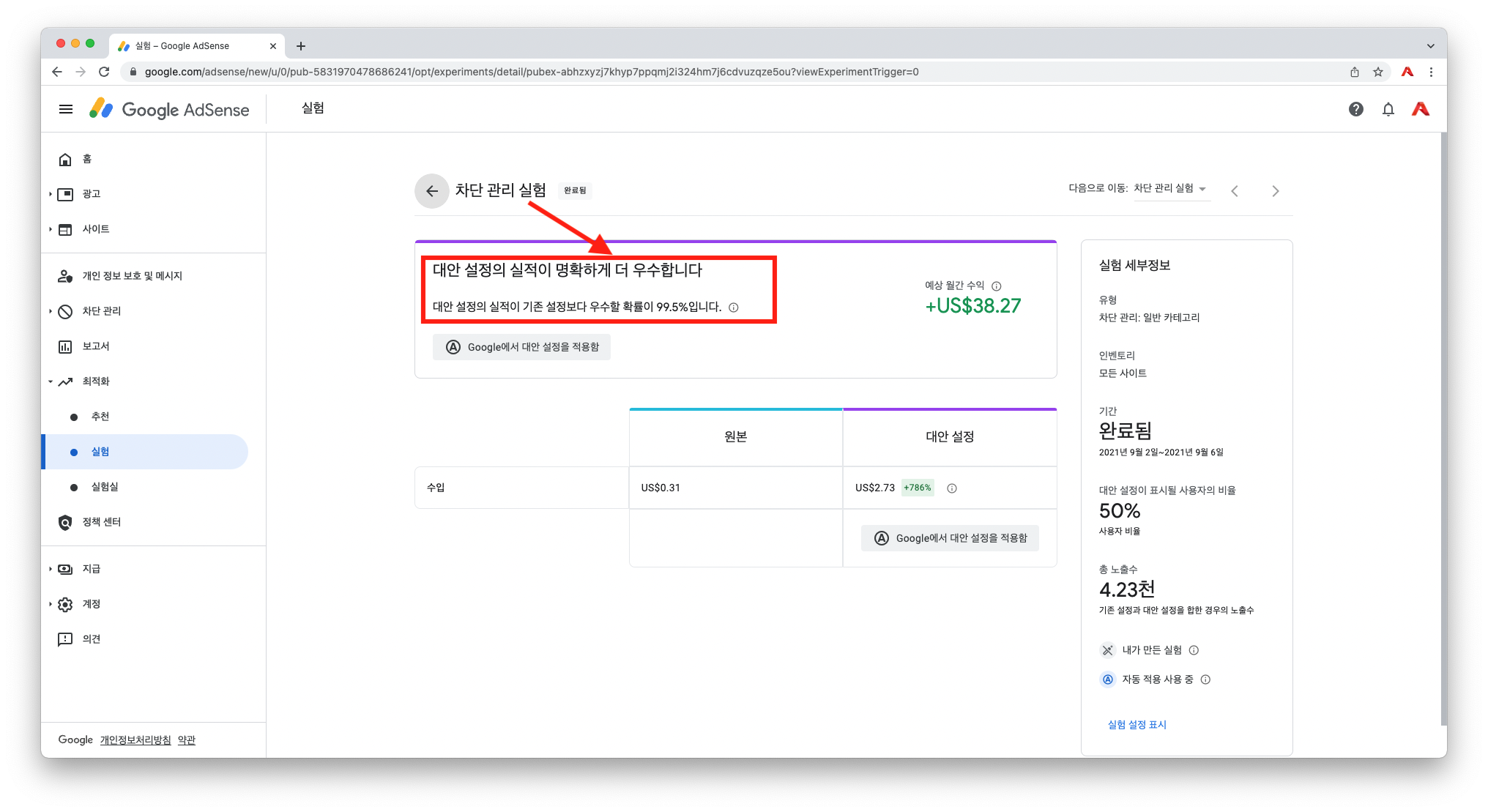1488x812 pixels.
Task: Go to 정책 센터 in sidebar
Action: [101, 522]
